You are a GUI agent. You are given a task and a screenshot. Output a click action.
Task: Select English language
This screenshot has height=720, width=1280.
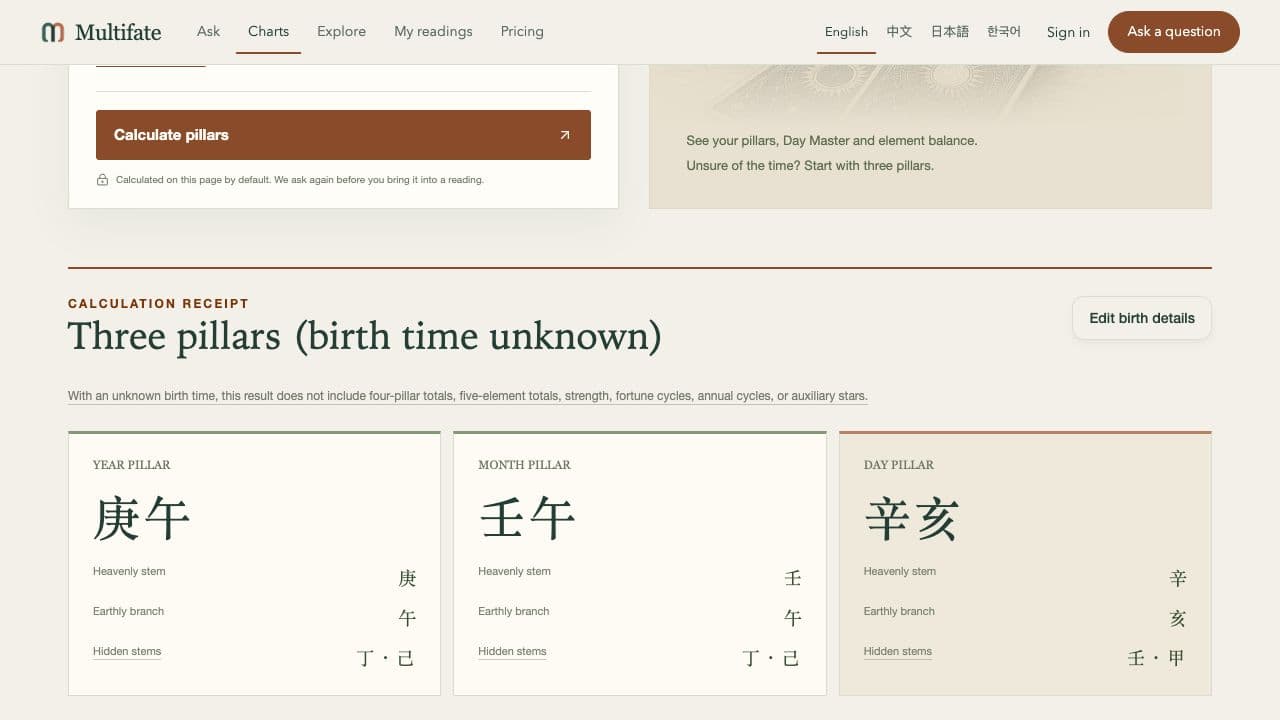[x=846, y=32]
